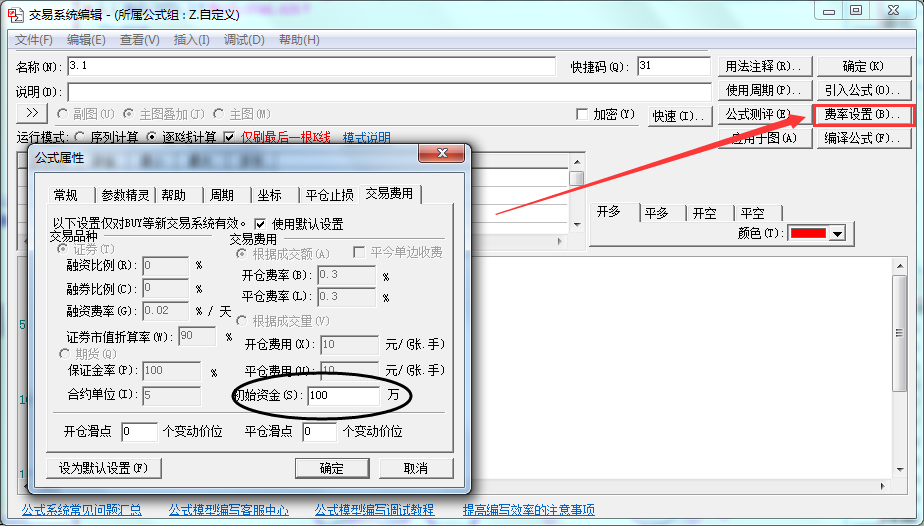Select 根据成交额(A) radio button
Image resolution: width=924 pixels, height=526 pixels.
point(241,254)
